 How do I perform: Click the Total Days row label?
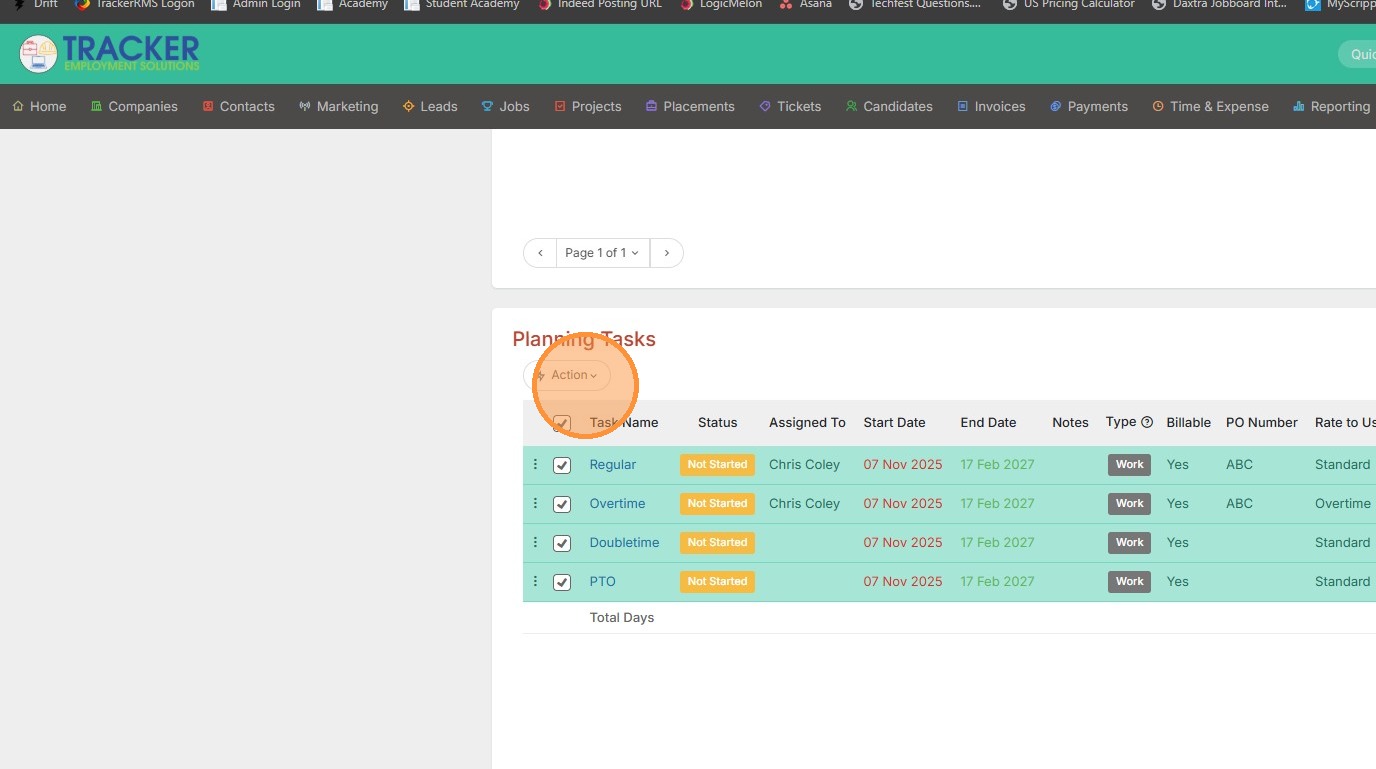(622, 617)
